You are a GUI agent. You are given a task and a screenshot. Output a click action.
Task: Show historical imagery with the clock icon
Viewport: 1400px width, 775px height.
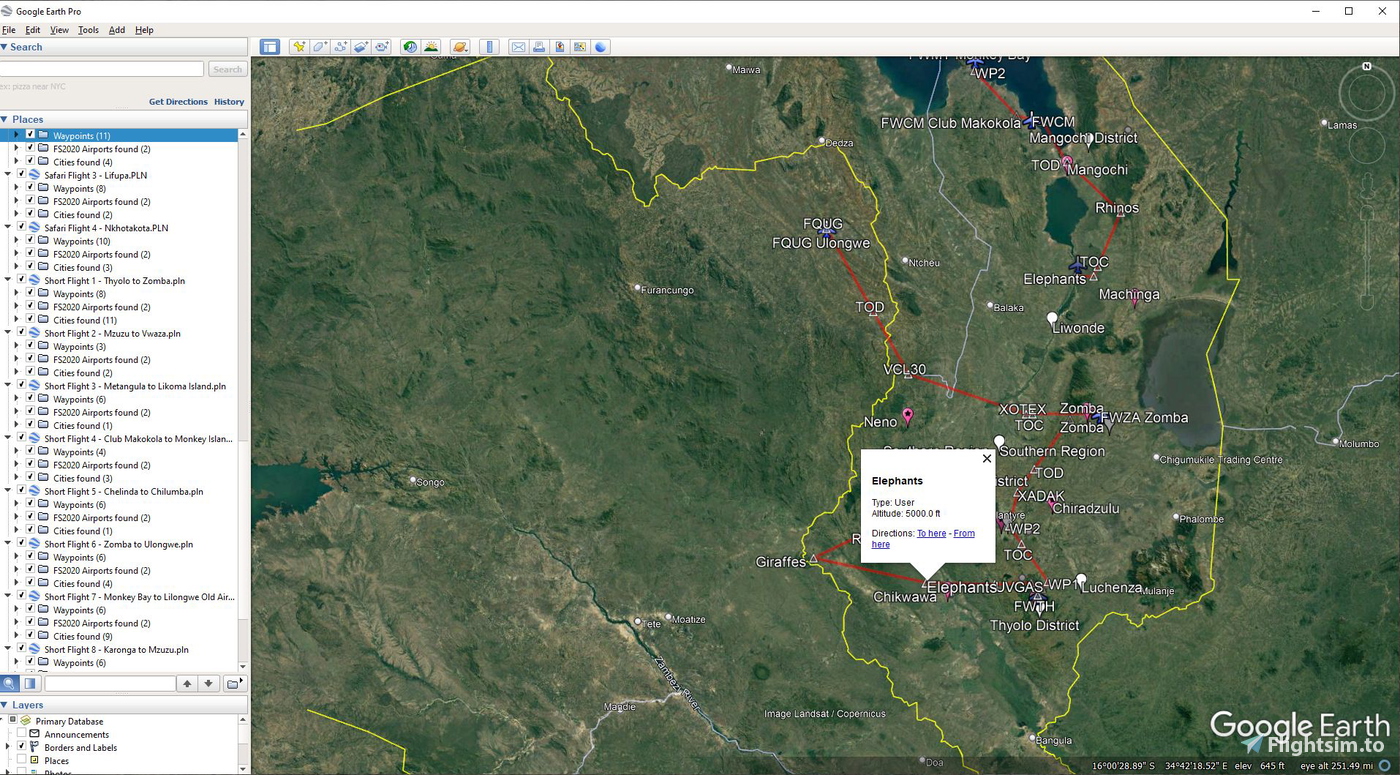pos(410,47)
